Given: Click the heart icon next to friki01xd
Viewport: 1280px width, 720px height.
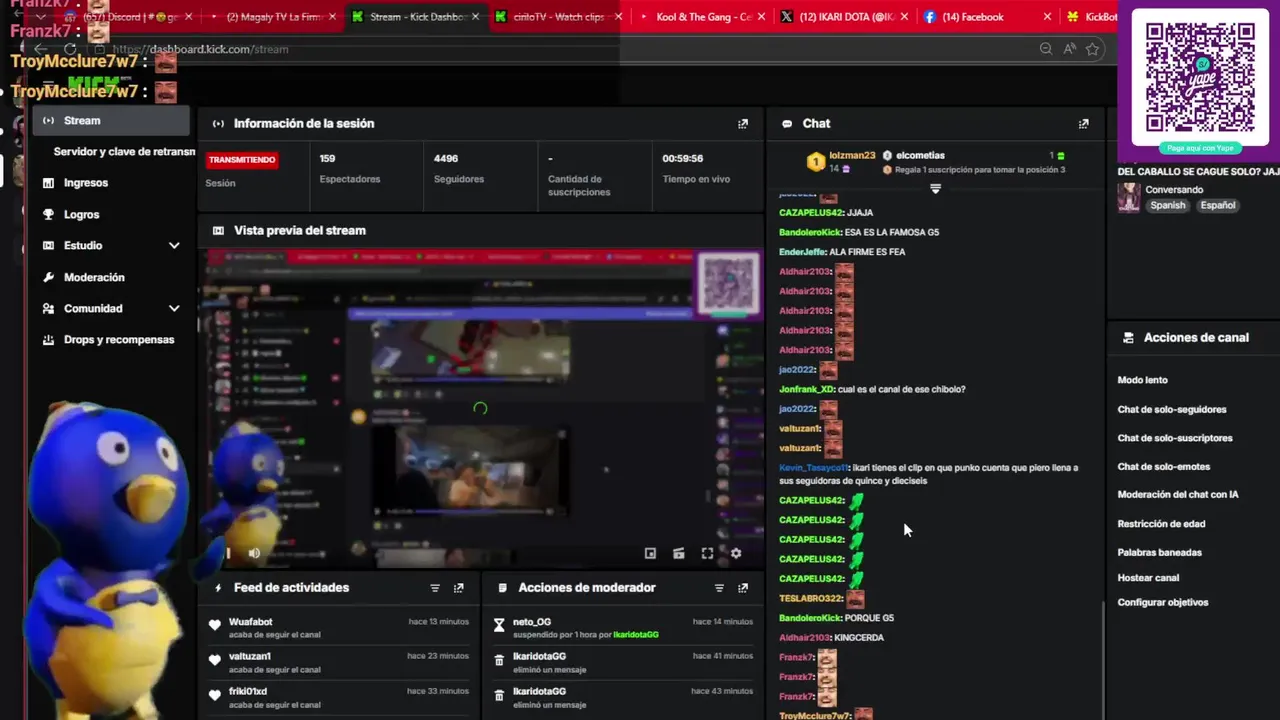Looking at the screenshot, I should point(215,695).
